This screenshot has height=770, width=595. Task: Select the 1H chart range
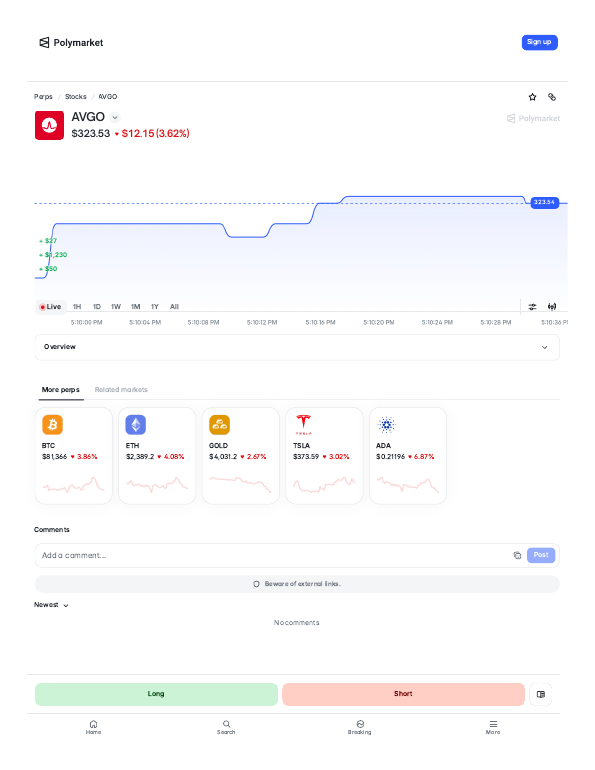(77, 306)
